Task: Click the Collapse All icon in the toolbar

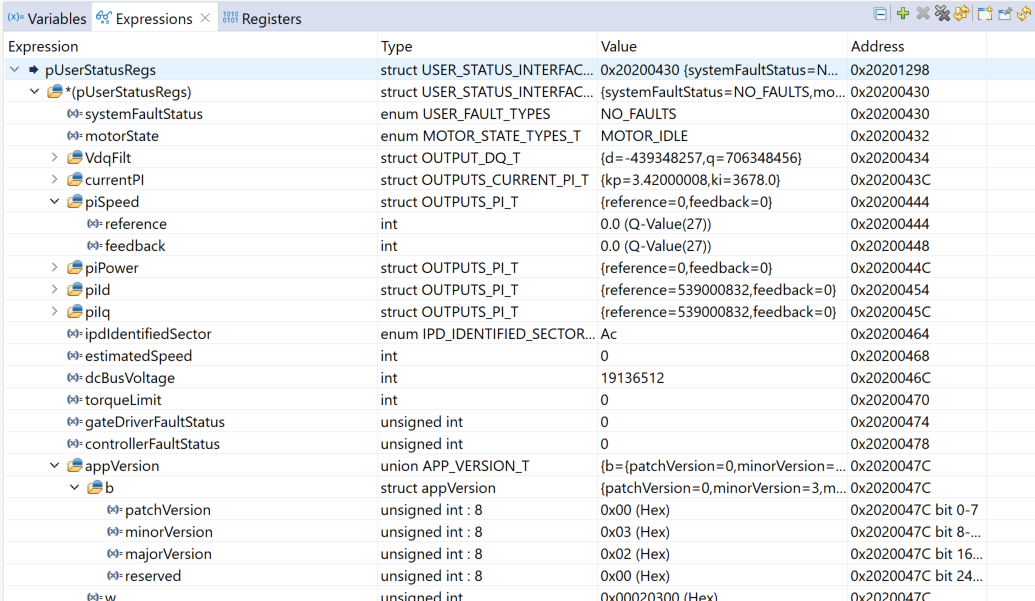Action: click(x=880, y=14)
